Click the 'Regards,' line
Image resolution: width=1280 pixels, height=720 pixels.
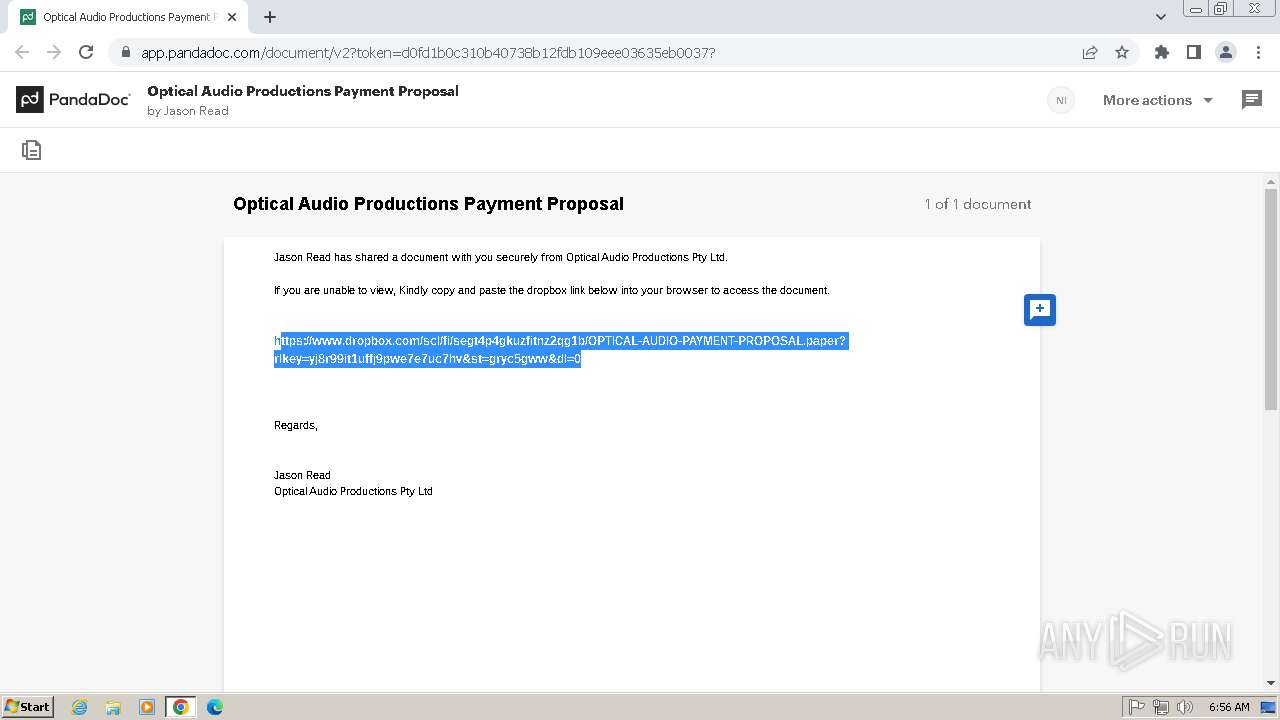pyautogui.click(x=296, y=425)
